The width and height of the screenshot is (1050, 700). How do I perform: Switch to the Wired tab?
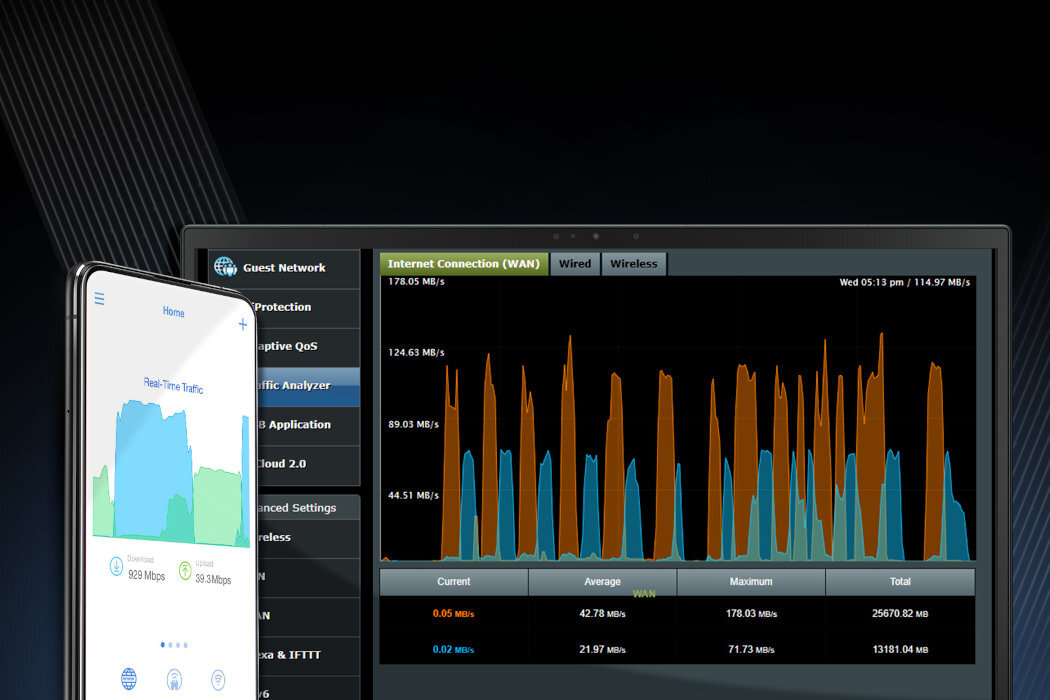pos(574,264)
